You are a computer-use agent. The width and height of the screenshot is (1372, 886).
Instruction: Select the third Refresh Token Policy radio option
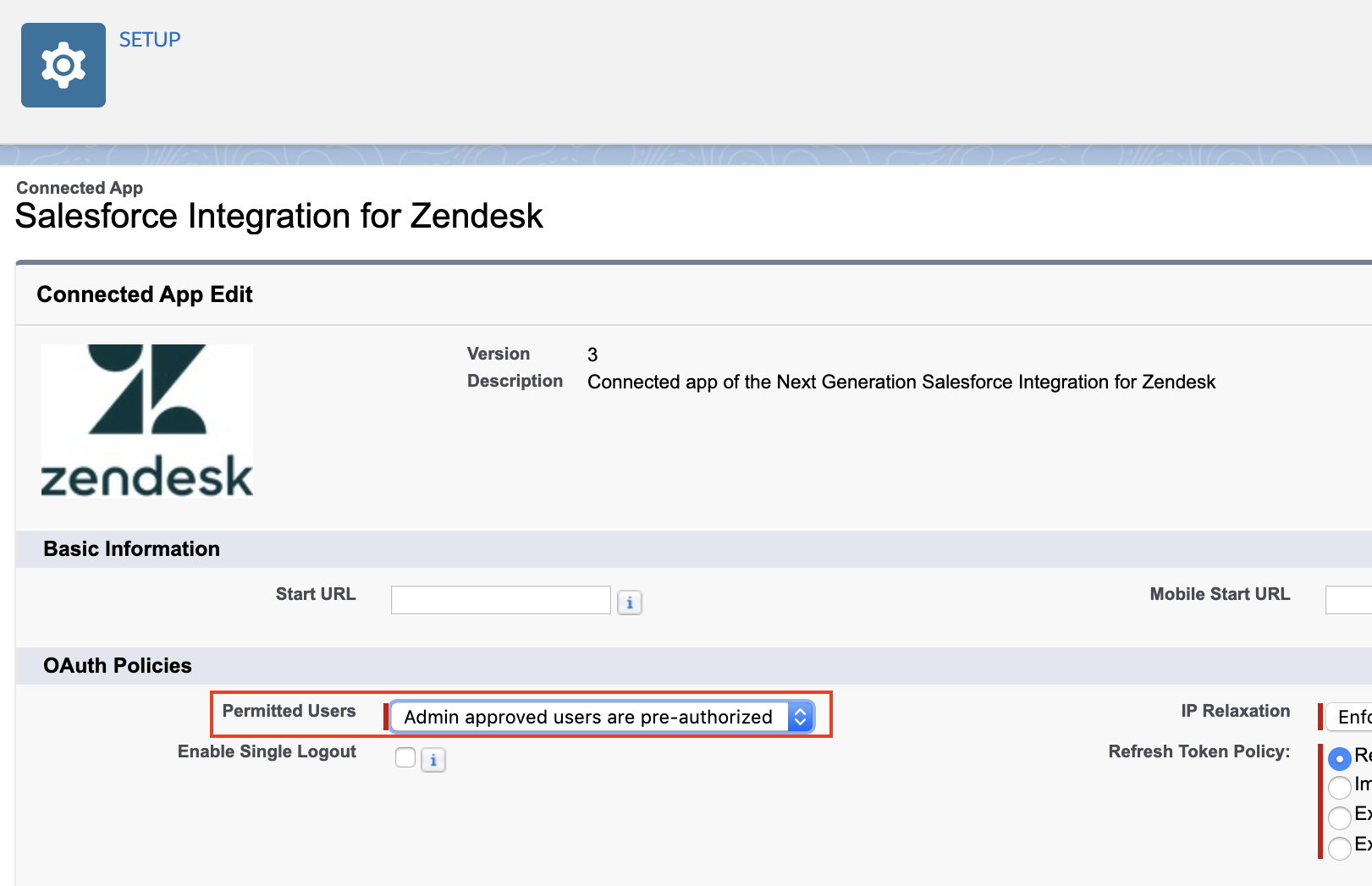[x=1340, y=817]
